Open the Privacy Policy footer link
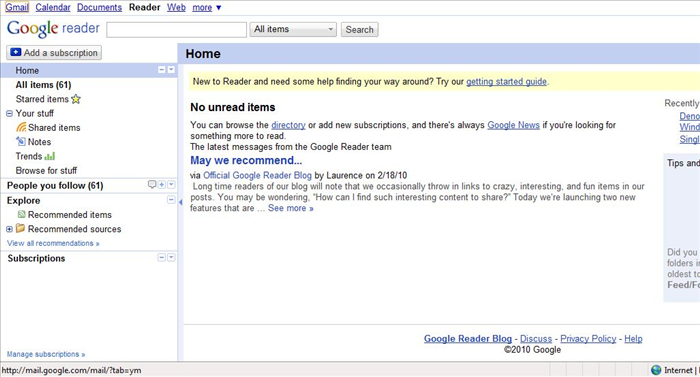Viewport: 700px width, 377px height. (x=588, y=339)
